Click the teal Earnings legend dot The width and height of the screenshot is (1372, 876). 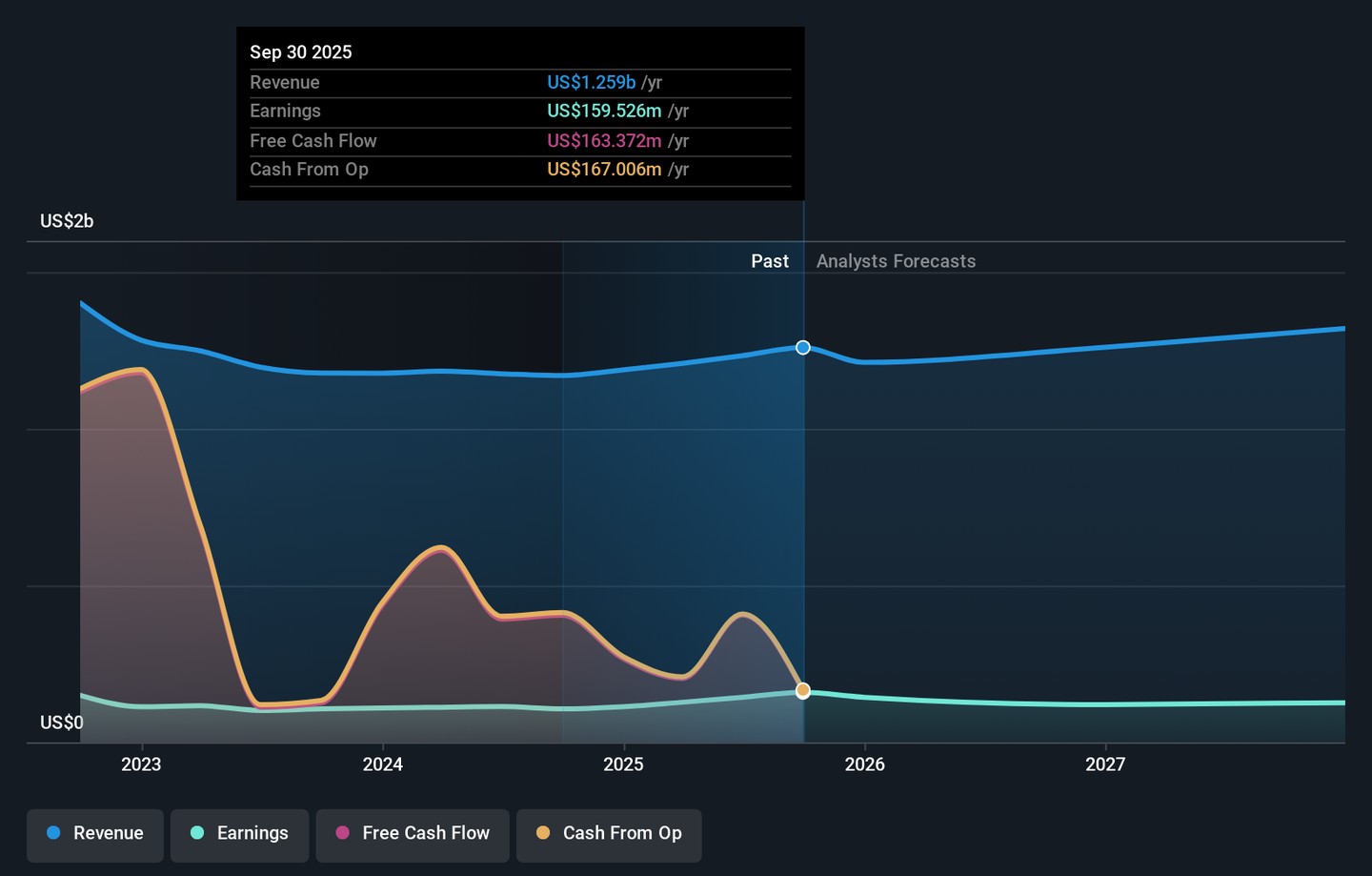click(x=197, y=833)
